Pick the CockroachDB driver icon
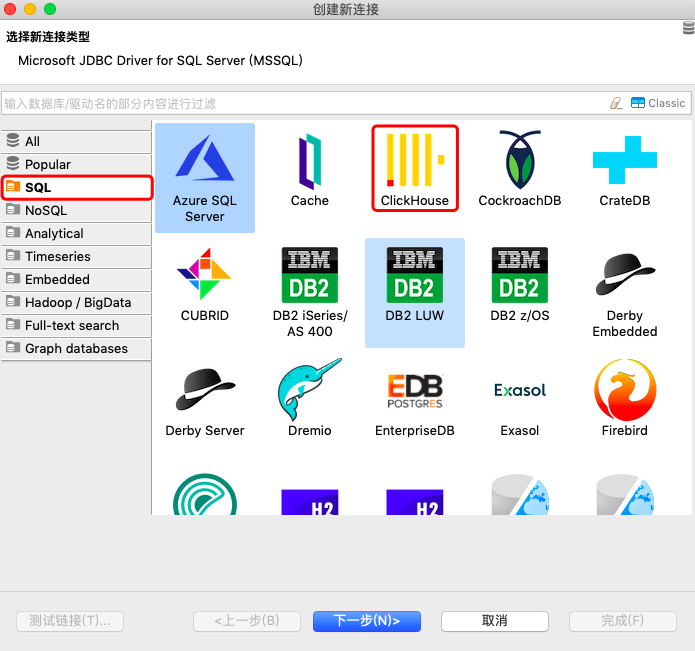Screen dimensions: 695x651 click(x=519, y=168)
